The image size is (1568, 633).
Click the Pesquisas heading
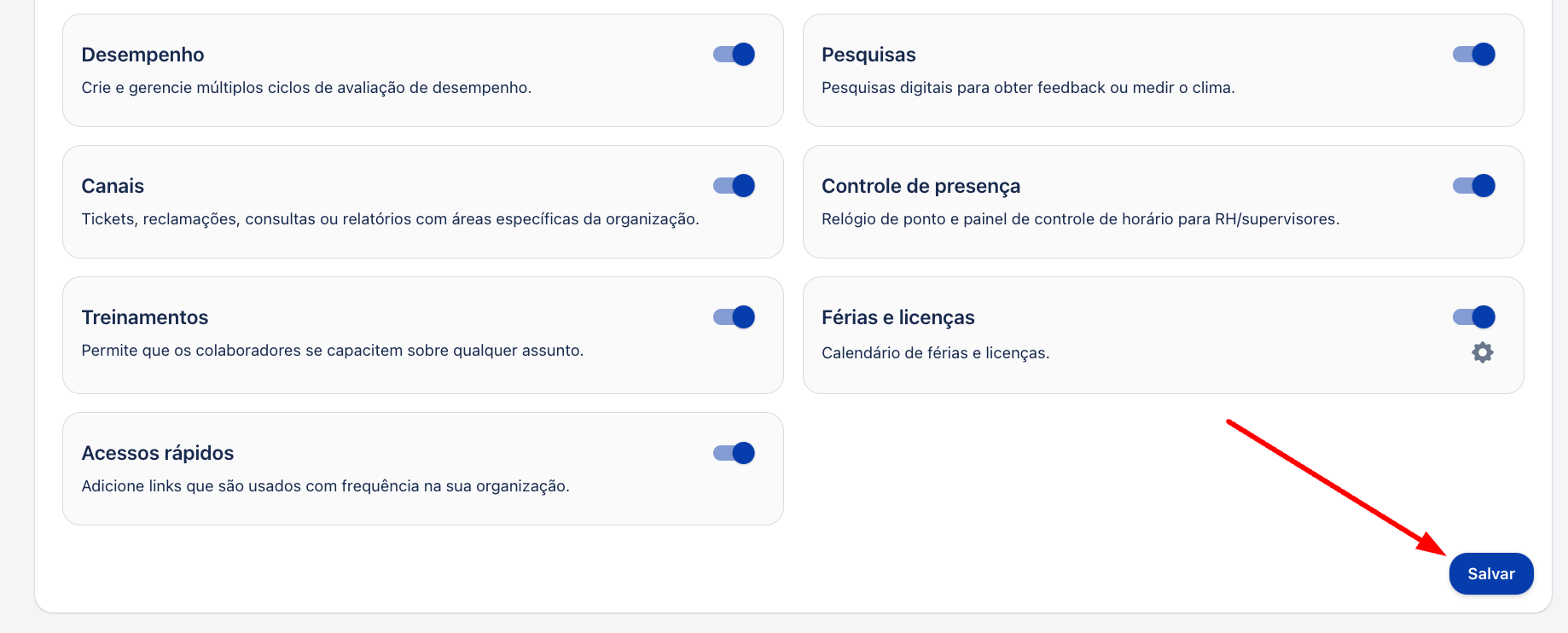(x=868, y=55)
